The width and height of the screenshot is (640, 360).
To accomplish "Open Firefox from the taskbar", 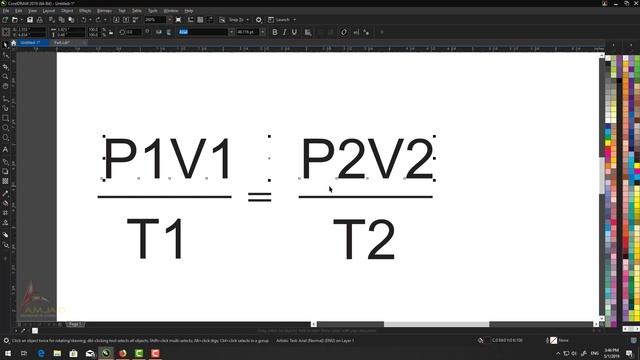I will click(122, 353).
